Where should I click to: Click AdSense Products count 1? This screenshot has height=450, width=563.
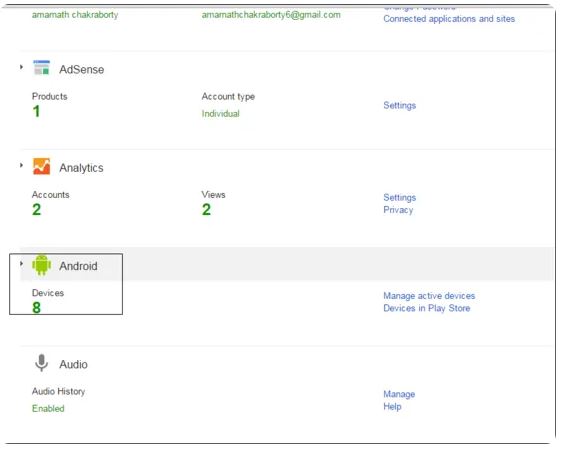click(36, 111)
